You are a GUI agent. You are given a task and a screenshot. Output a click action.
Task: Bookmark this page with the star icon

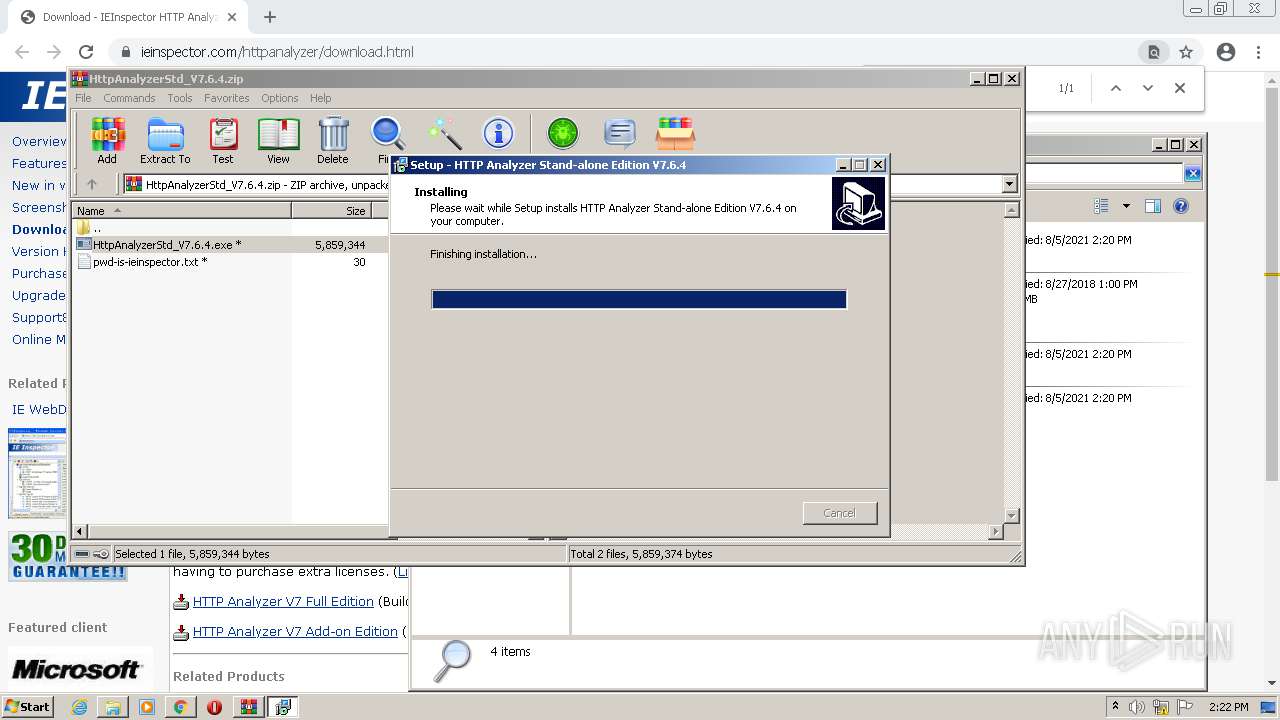1186,52
